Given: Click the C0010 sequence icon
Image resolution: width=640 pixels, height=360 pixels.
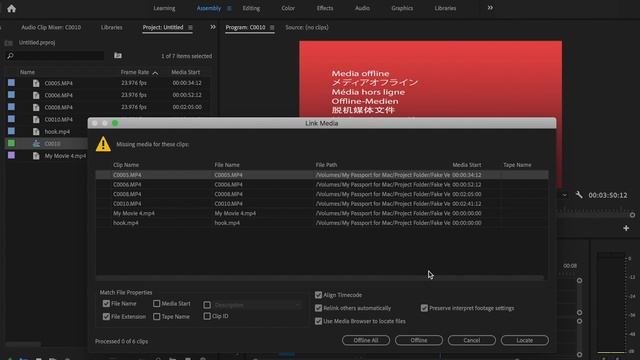Looking at the screenshot, I should [36, 144].
